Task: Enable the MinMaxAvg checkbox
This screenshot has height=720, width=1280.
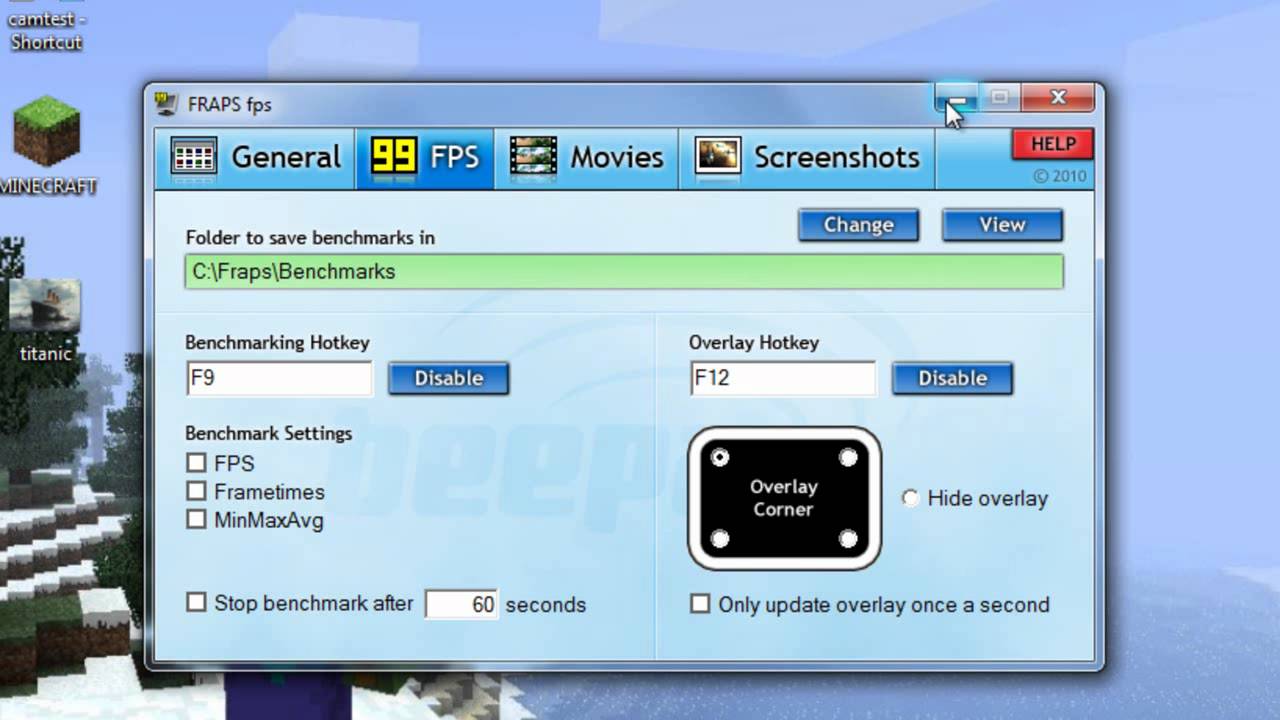Action: (x=196, y=519)
